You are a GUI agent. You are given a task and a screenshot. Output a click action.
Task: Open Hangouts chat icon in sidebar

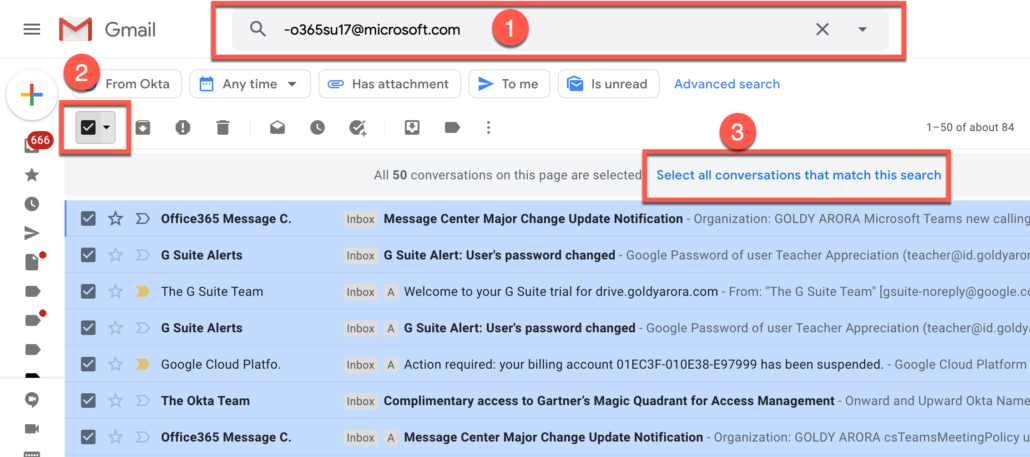tap(32, 399)
